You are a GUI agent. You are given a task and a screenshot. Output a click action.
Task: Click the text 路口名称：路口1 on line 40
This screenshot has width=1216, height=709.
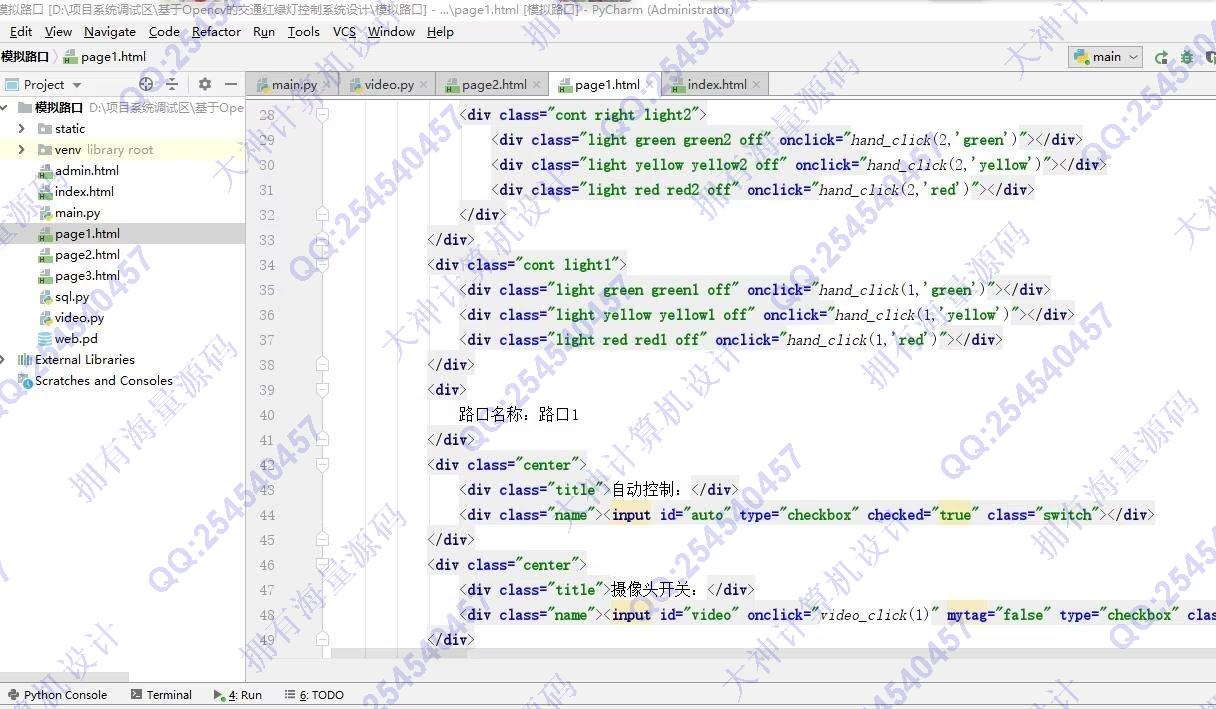[519, 415]
